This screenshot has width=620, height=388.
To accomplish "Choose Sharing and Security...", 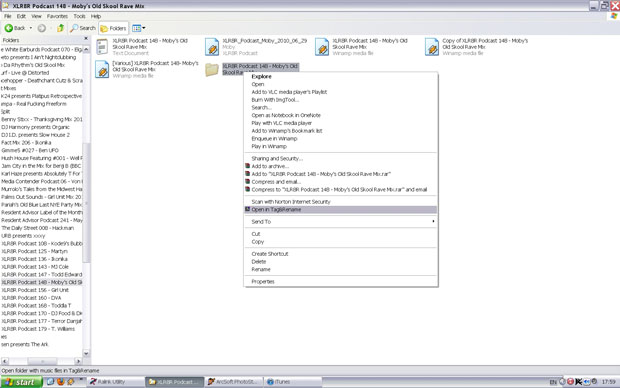I will click(x=341, y=158).
